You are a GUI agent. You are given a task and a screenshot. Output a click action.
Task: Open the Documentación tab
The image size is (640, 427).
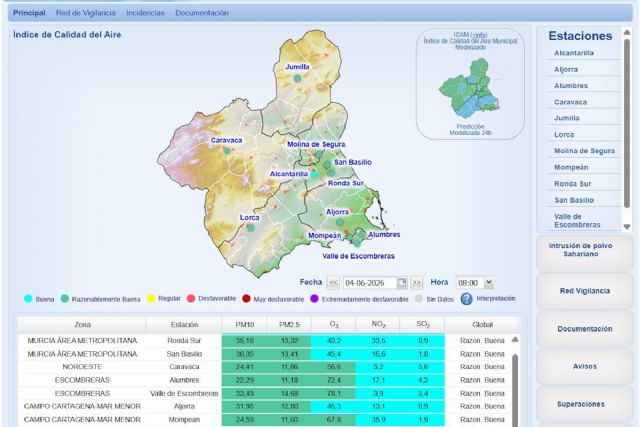click(202, 13)
